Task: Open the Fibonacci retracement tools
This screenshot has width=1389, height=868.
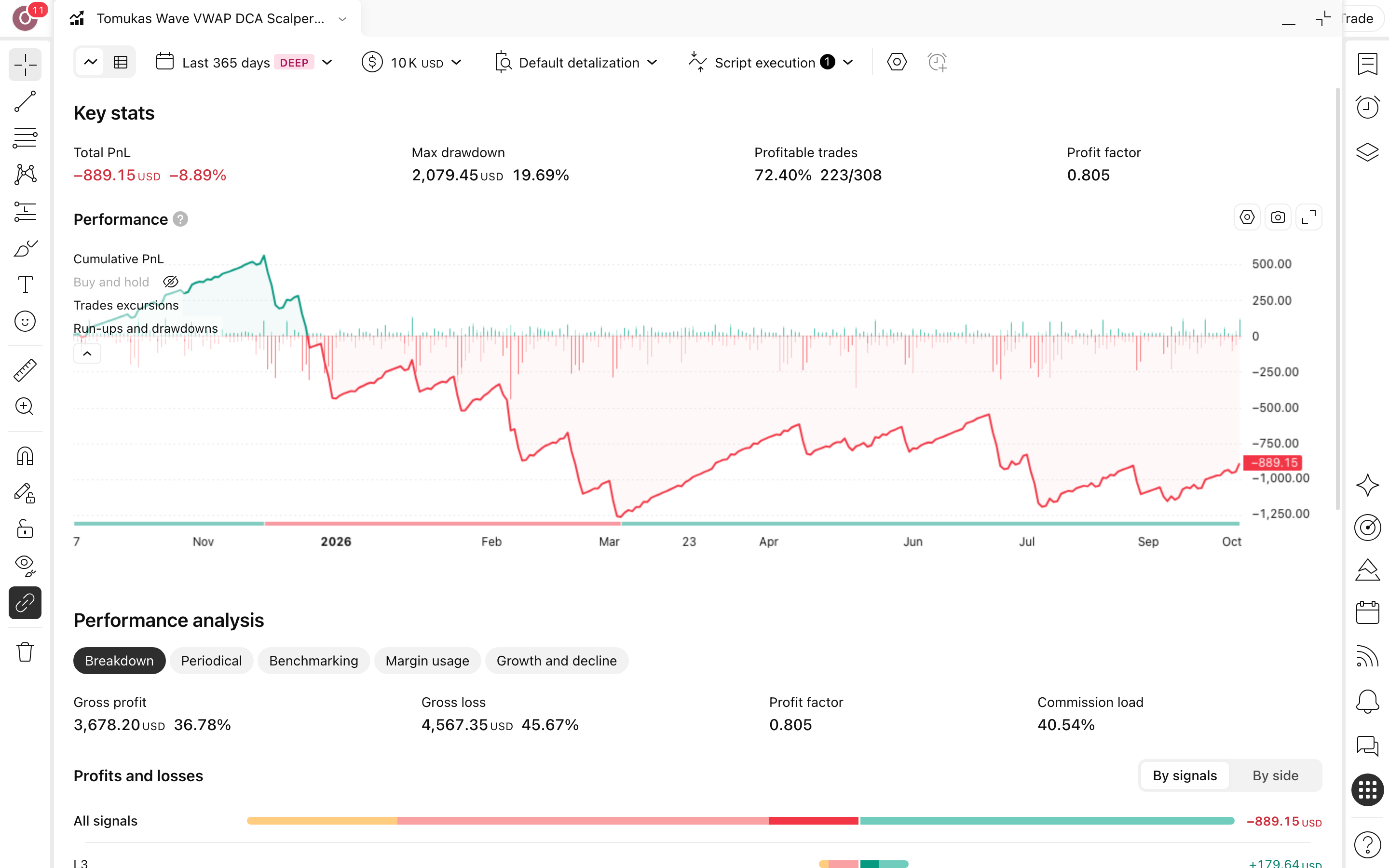Action: 25,138
